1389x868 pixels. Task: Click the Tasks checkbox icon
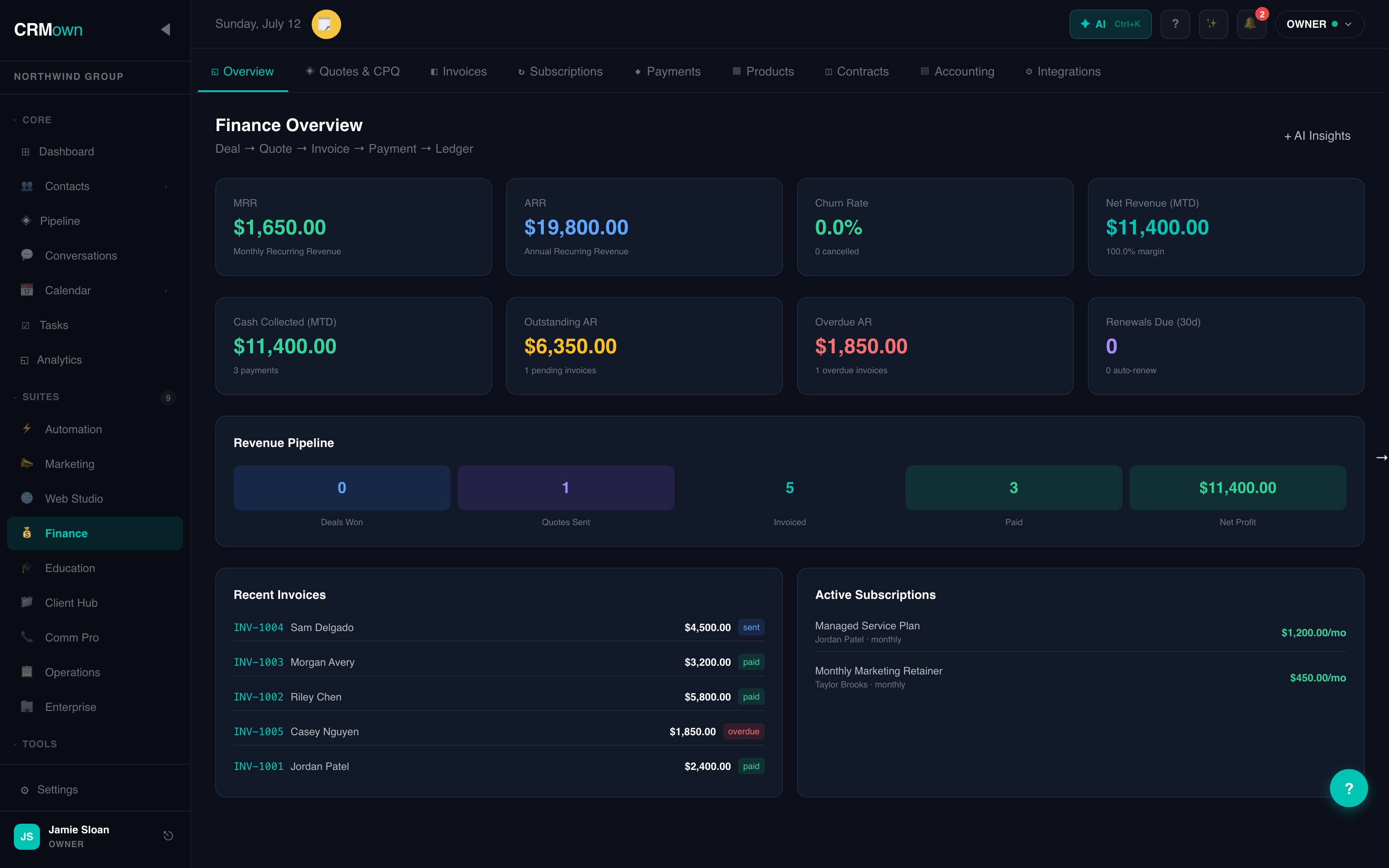25,325
